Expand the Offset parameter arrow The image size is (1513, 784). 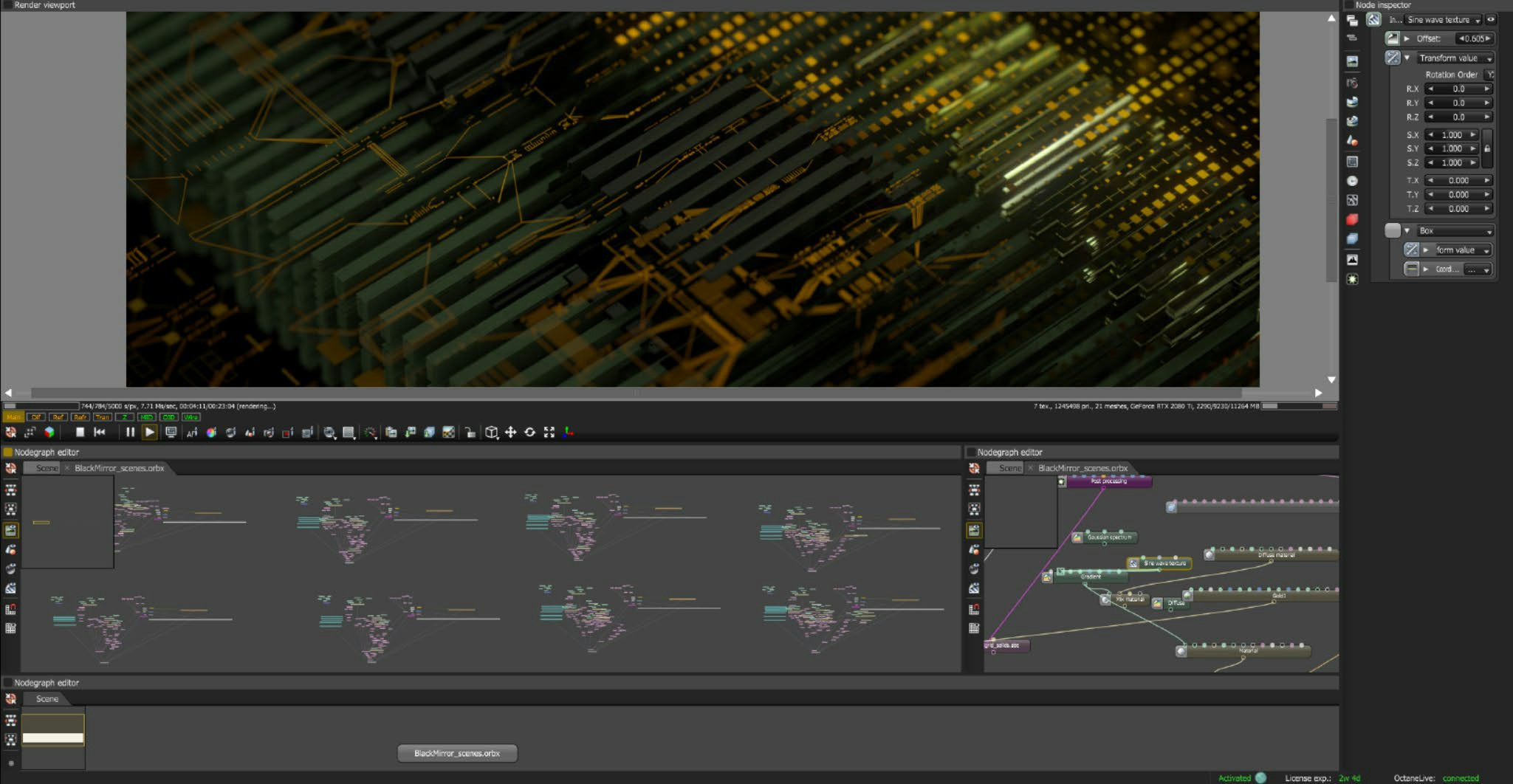[x=1407, y=38]
